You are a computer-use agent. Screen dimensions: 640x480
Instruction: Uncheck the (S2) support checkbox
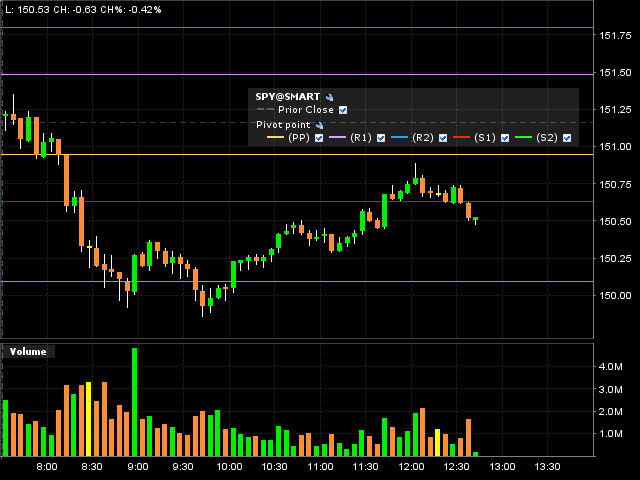(x=567, y=138)
